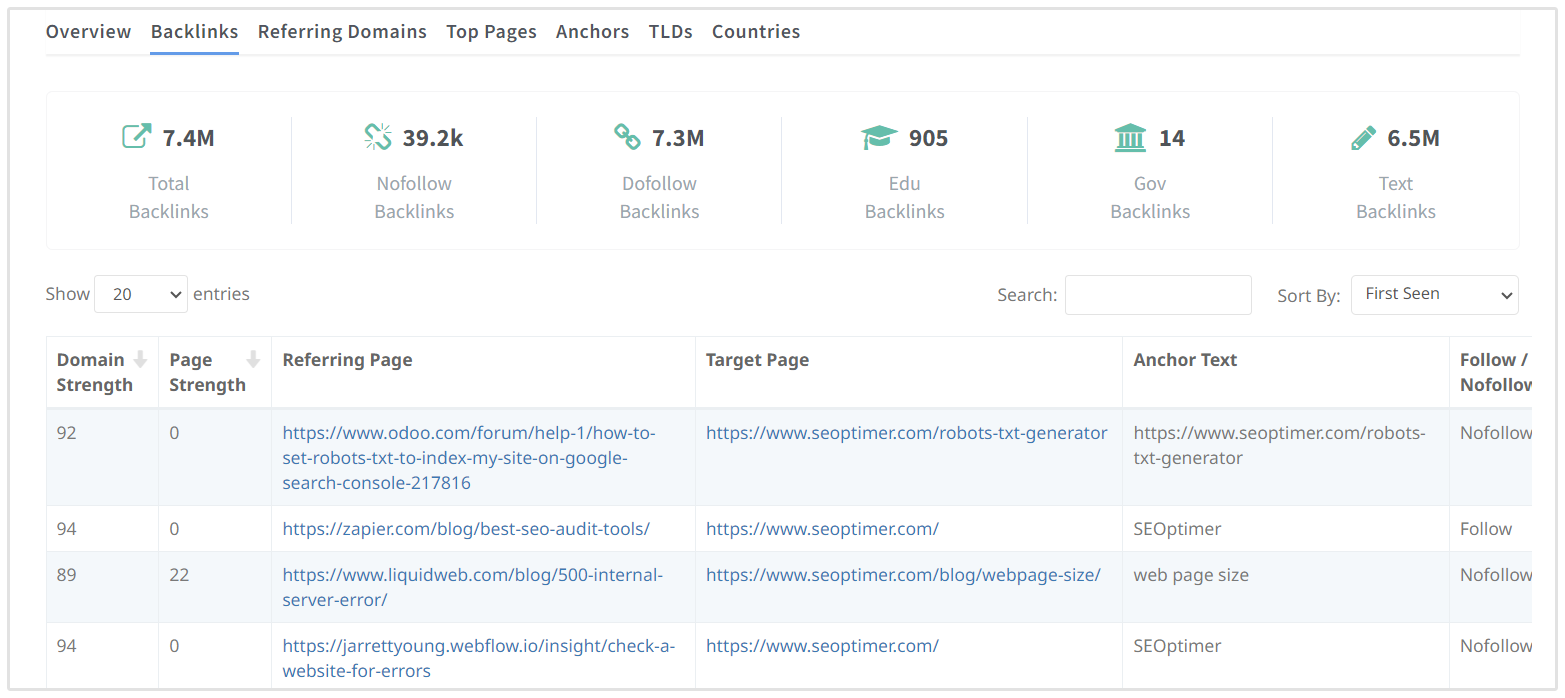Follow the seoptimer.com/blog/webpage-size target link

click(x=903, y=575)
